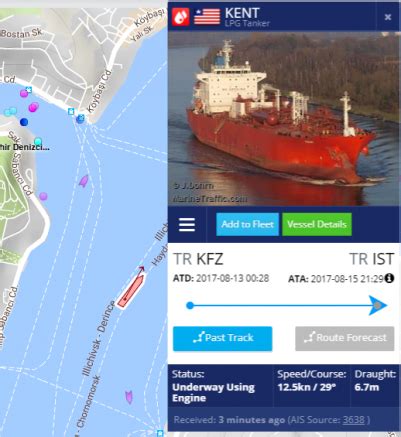Click the KENT tanker ship photo
Viewport: 401px width, 437px height.
[x=283, y=118]
